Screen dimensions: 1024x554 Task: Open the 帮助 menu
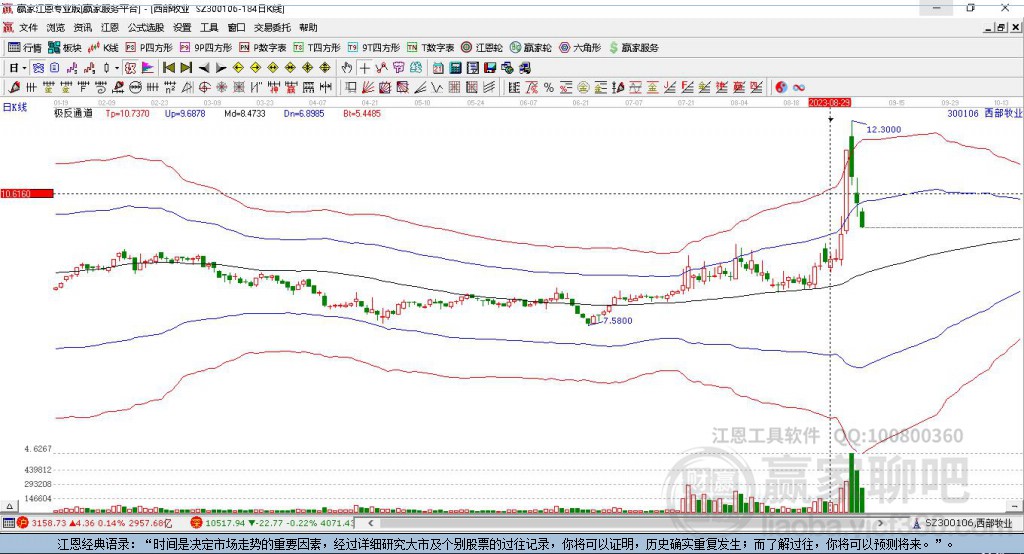[x=308, y=27]
